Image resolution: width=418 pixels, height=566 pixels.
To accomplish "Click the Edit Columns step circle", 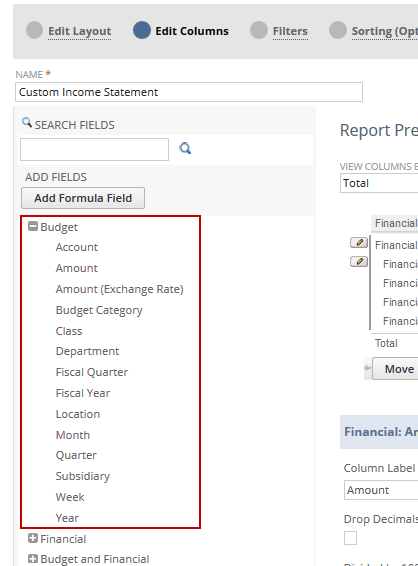I will coord(142,30).
